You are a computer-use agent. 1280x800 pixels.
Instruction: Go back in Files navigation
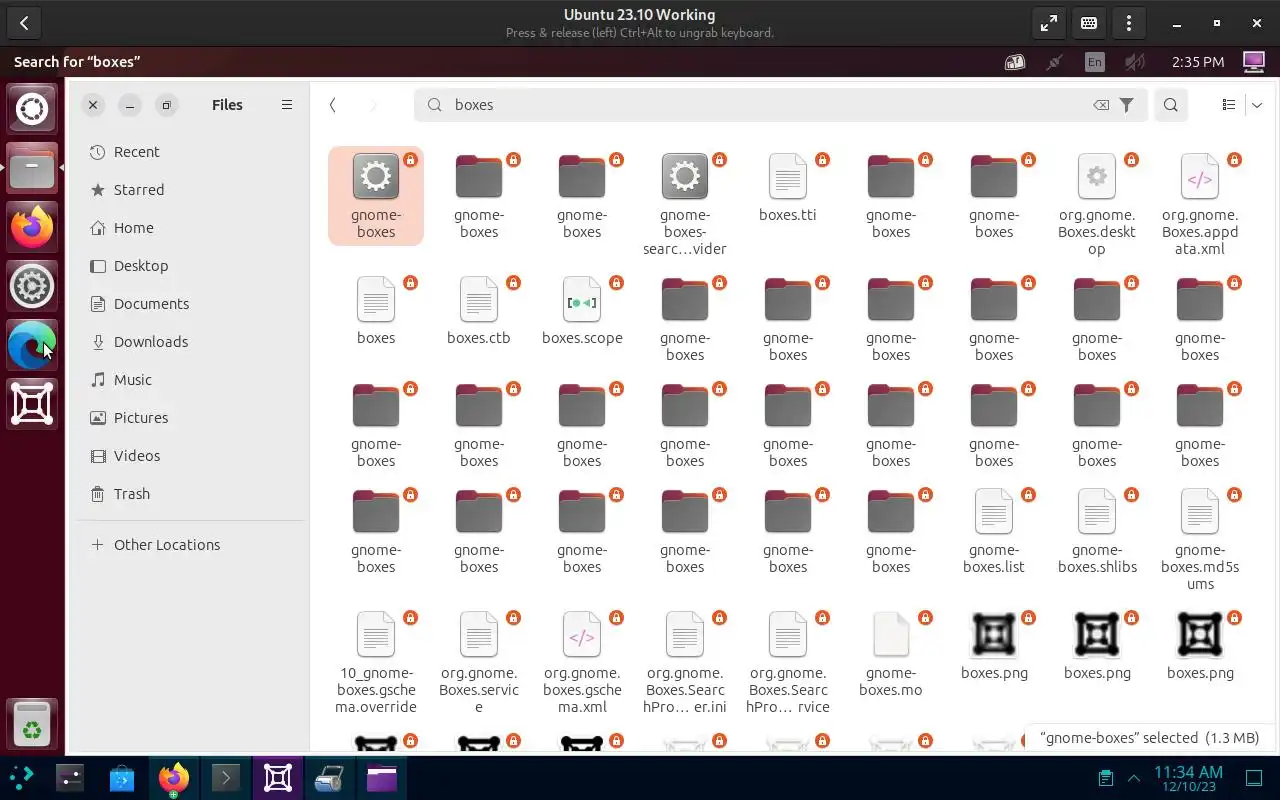coord(333,105)
